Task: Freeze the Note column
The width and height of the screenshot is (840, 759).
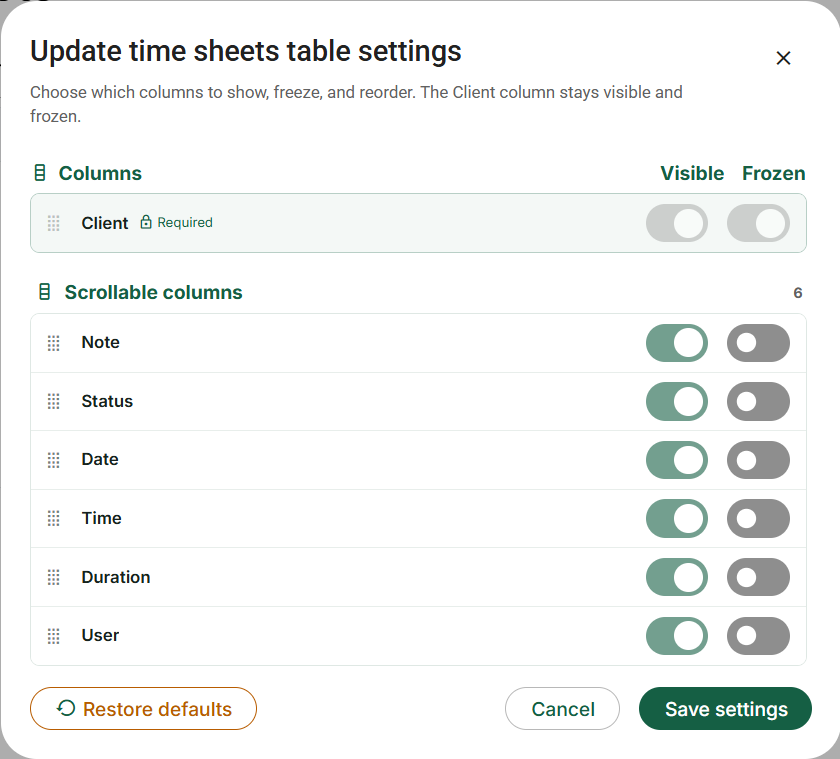Action: click(x=758, y=343)
